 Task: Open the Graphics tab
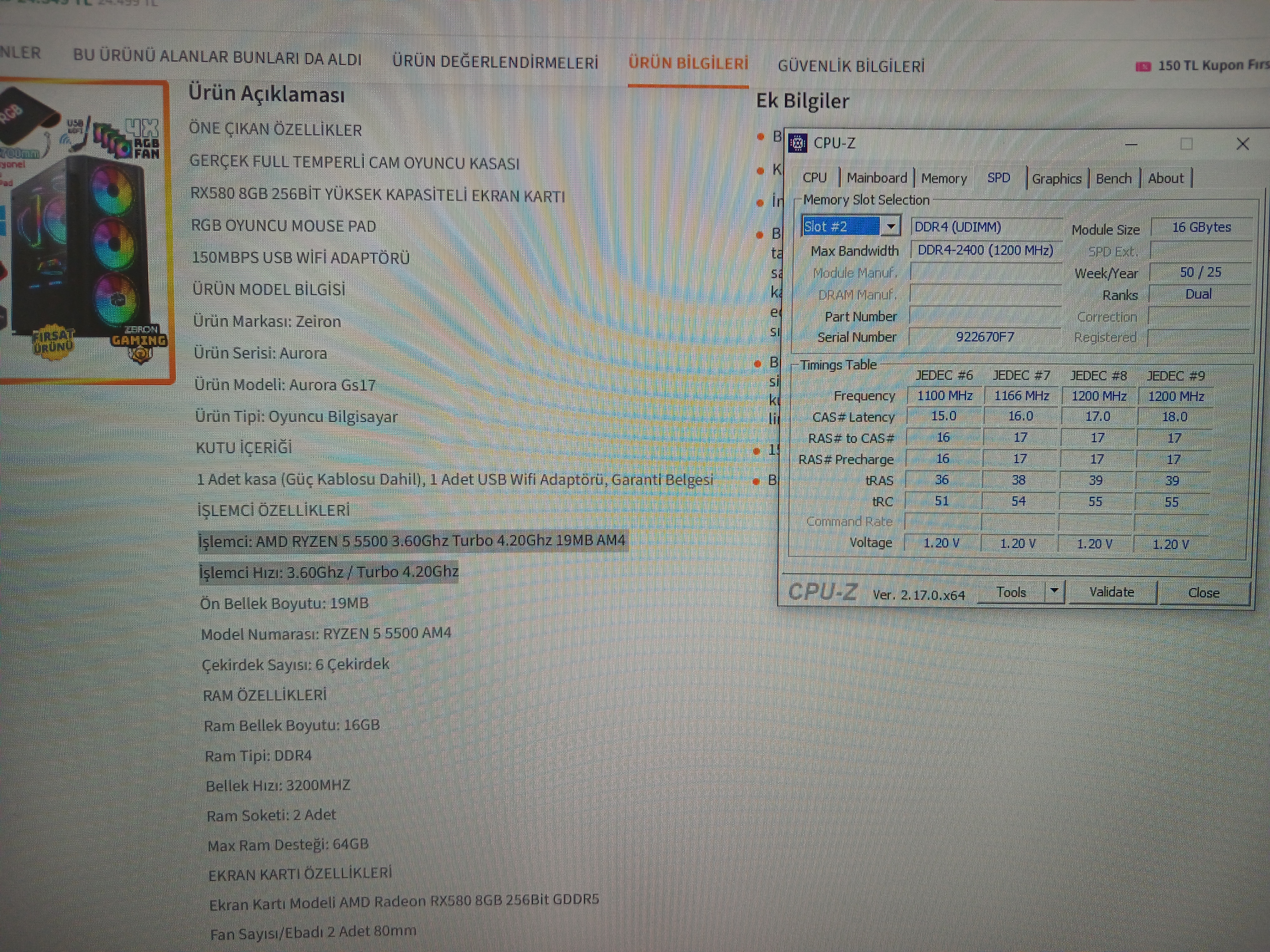[x=1056, y=179]
